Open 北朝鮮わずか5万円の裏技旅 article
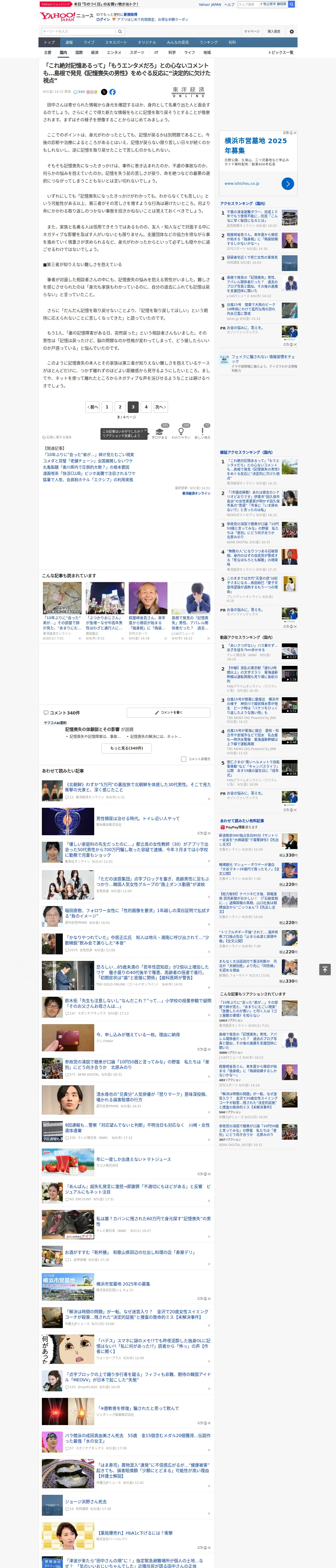 138,787
